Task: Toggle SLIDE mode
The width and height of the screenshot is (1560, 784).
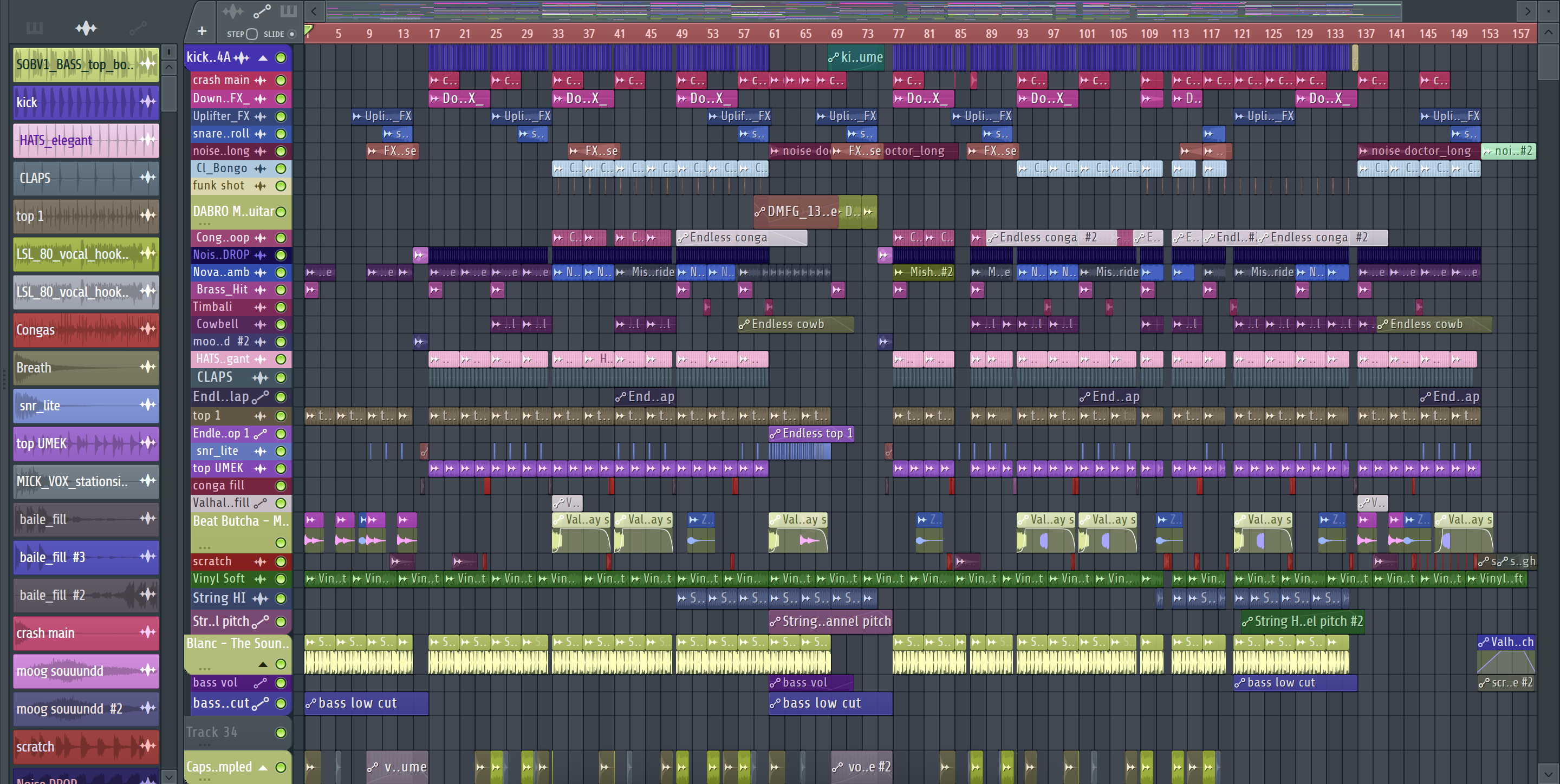Action: click(x=292, y=34)
